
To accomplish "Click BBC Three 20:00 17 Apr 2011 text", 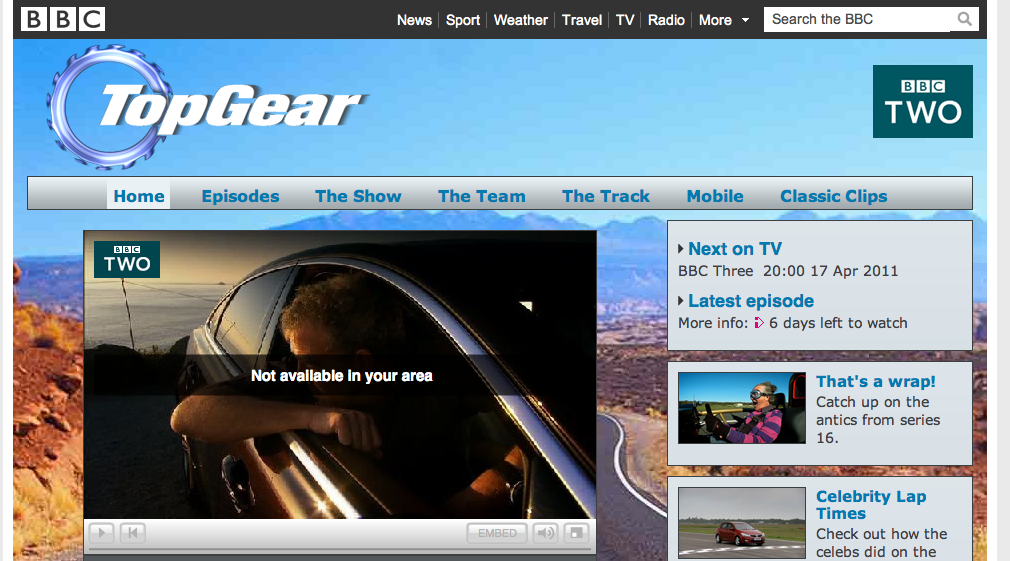I will [788, 271].
